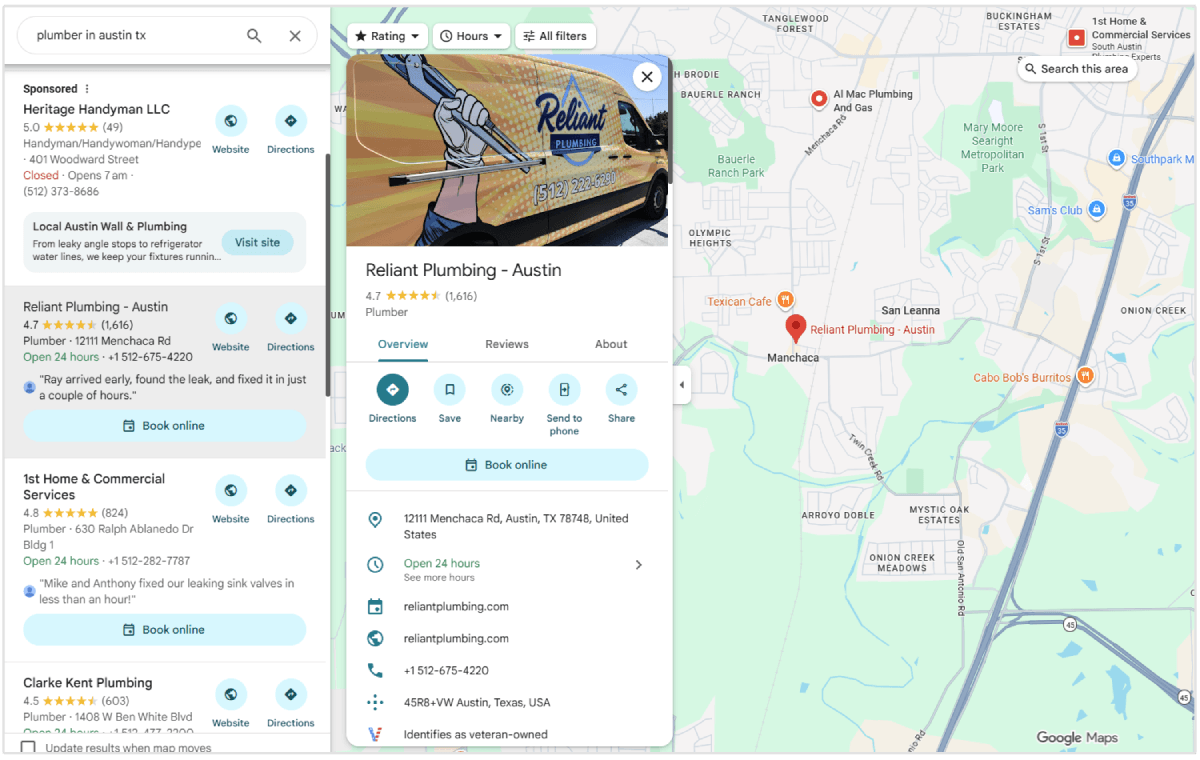Get directions to Heritage Handyman LLC

291,121
